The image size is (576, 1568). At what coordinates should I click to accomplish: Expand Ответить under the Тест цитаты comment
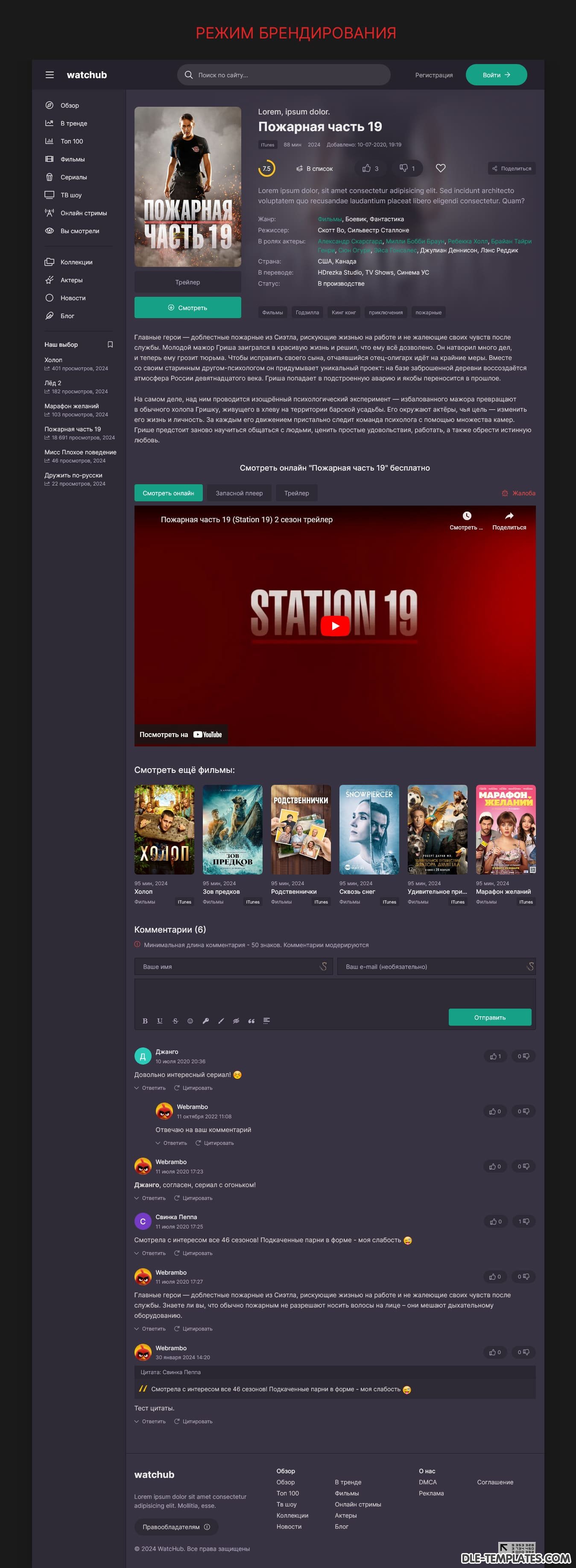[x=150, y=1421]
